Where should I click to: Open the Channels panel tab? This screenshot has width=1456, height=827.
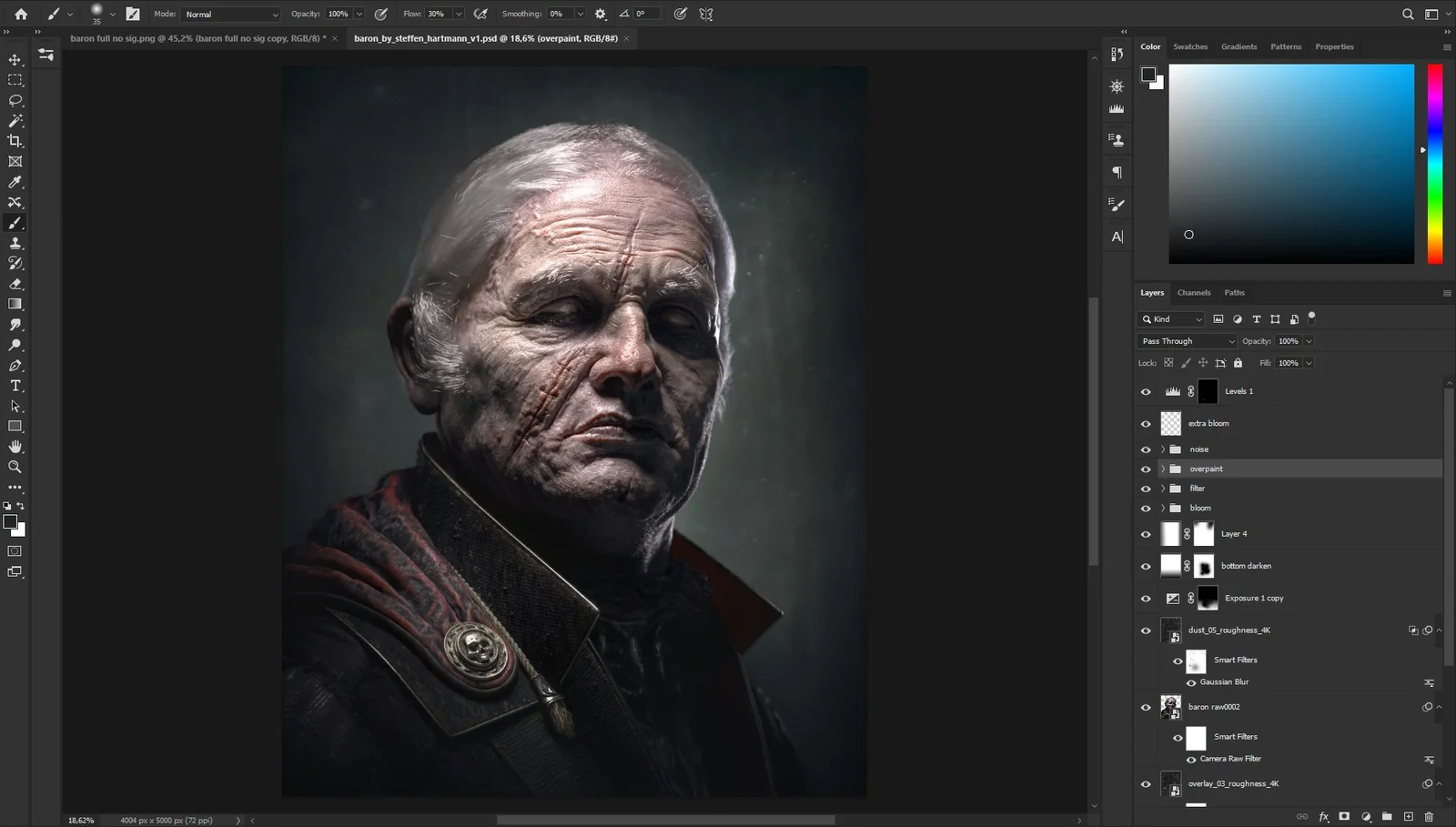point(1193,292)
